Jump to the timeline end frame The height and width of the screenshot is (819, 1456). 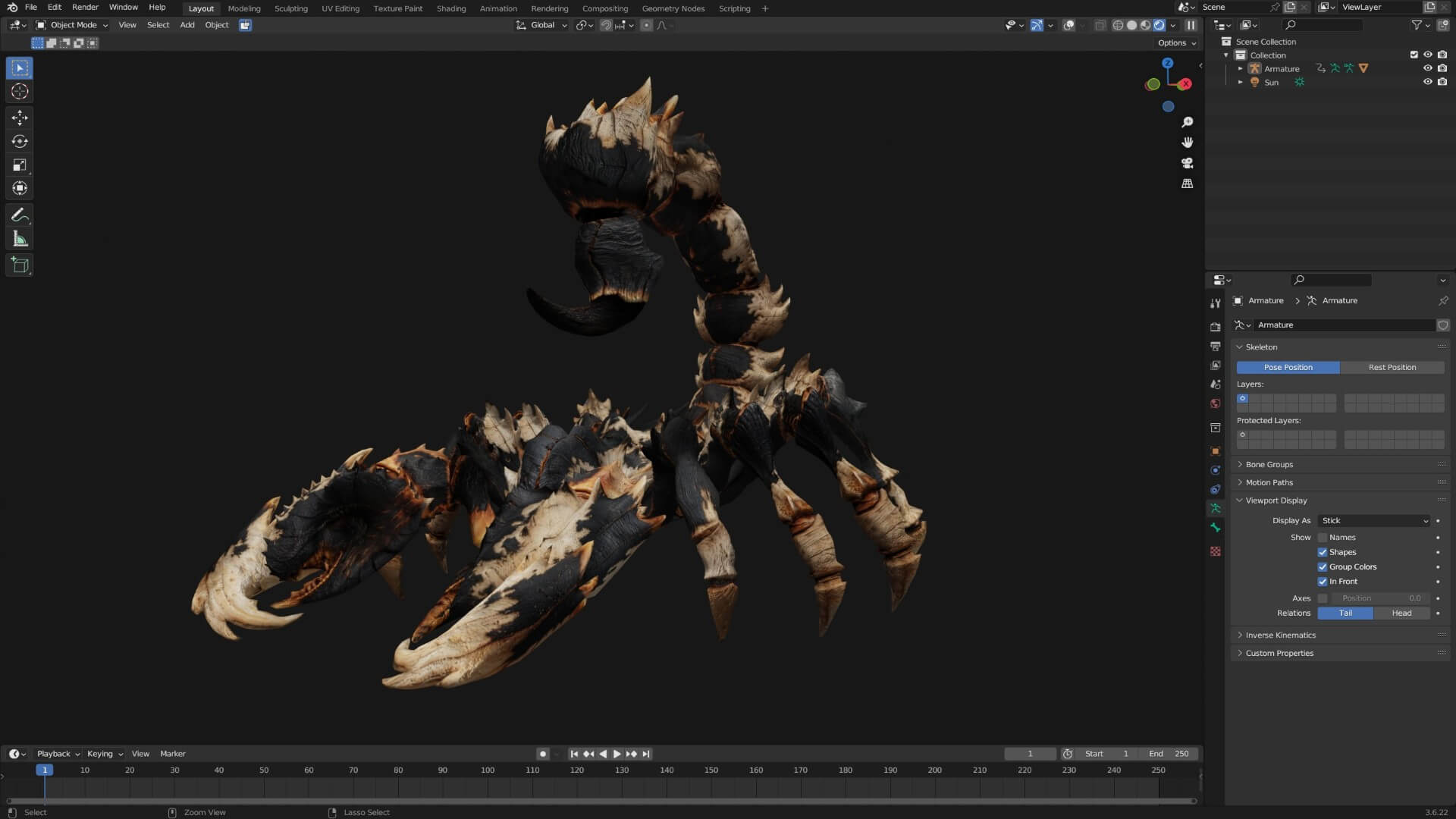click(x=646, y=755)
